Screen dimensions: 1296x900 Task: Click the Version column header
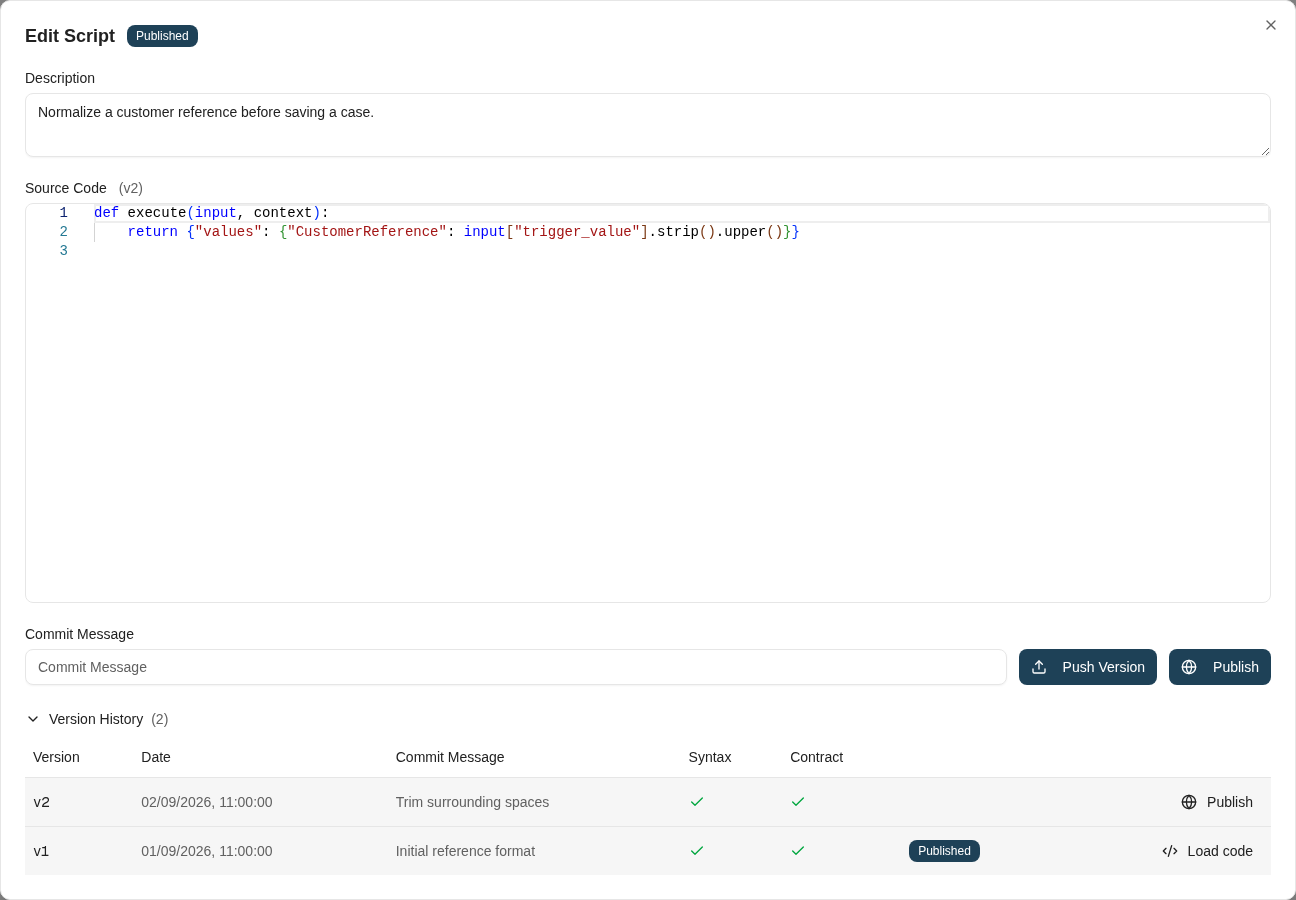click(56, 757)
